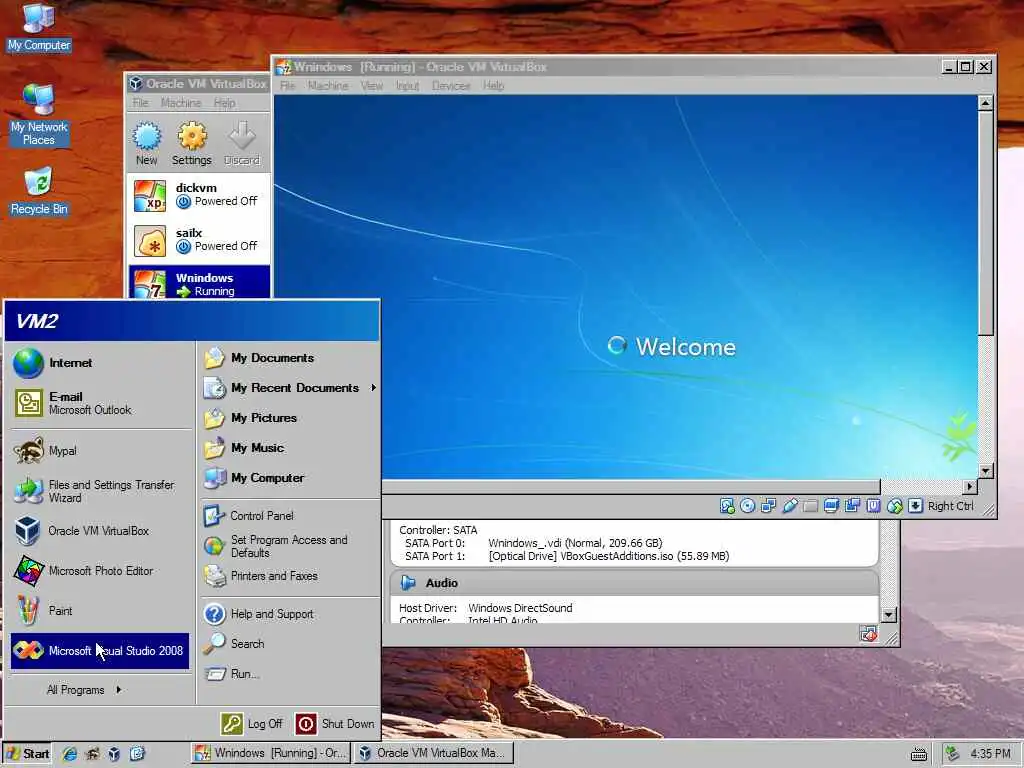Select the sailx virtual machine
Viewport: 1024px width, 768px height.
[x=200, y=240]
